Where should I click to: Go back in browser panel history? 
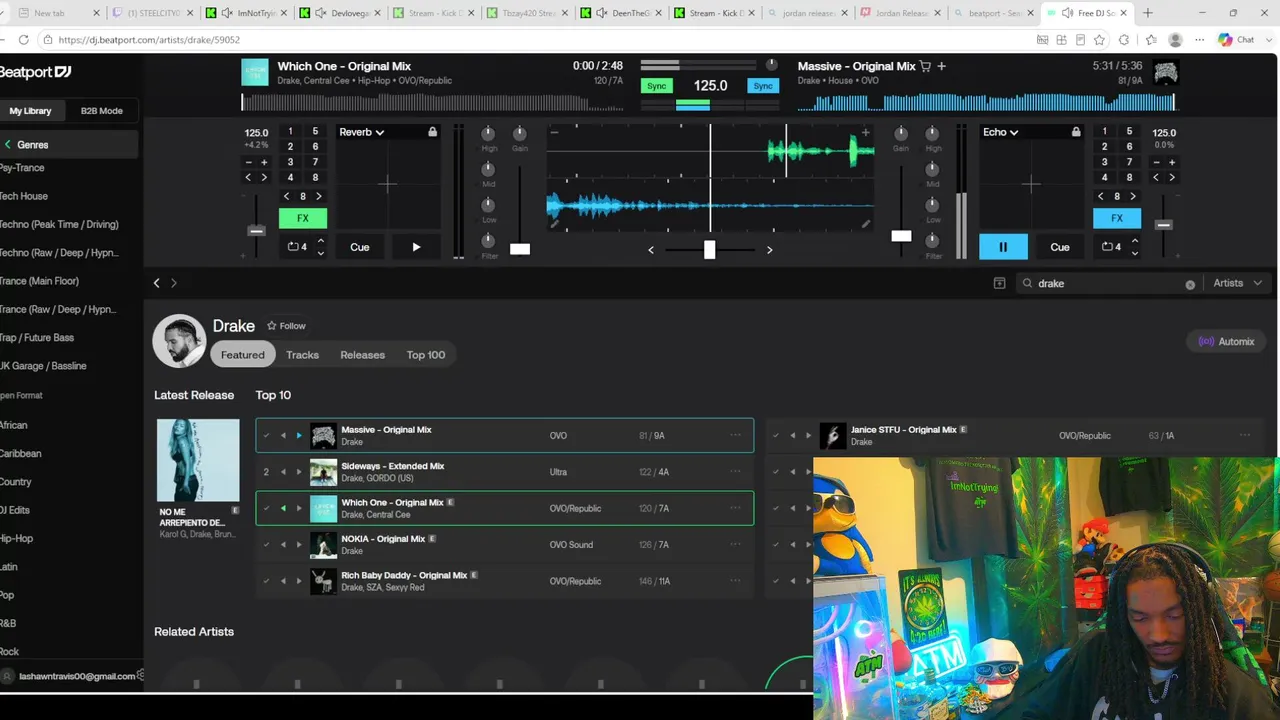point(156,283)
